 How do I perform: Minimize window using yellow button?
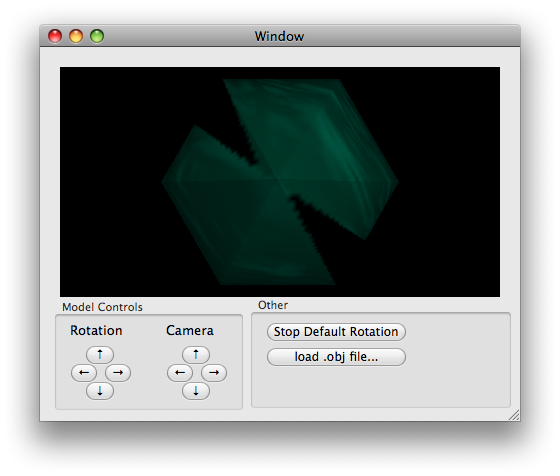tap(76, 36)
